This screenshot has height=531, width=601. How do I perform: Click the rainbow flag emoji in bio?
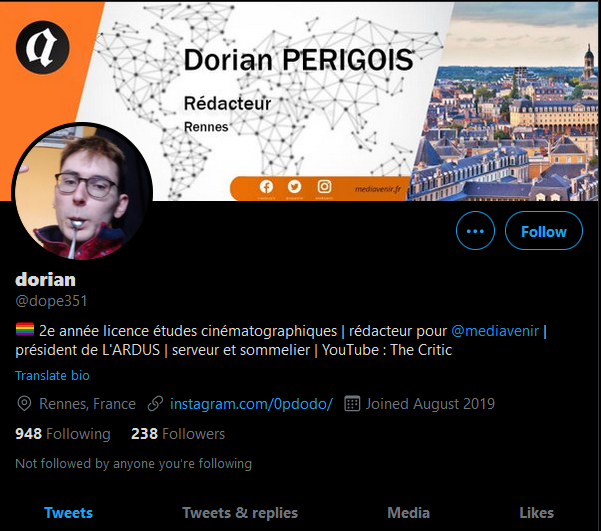(25, 330)
